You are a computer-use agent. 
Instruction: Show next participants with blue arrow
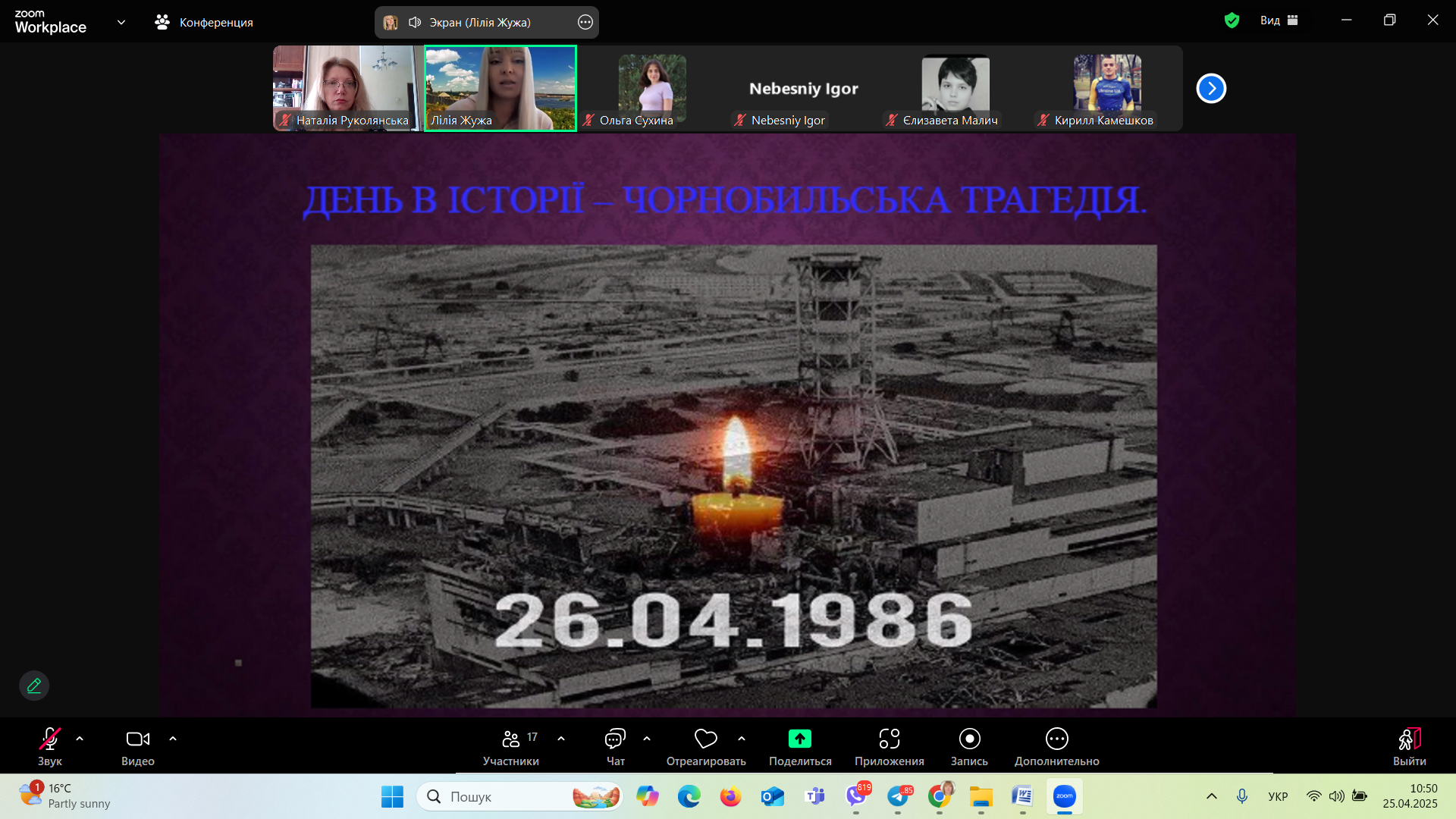[x=1211, y=89]
